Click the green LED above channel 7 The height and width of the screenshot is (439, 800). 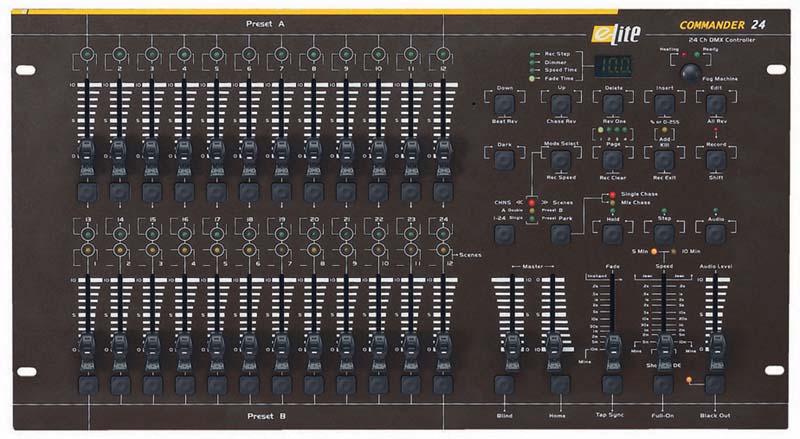(281, 54)
